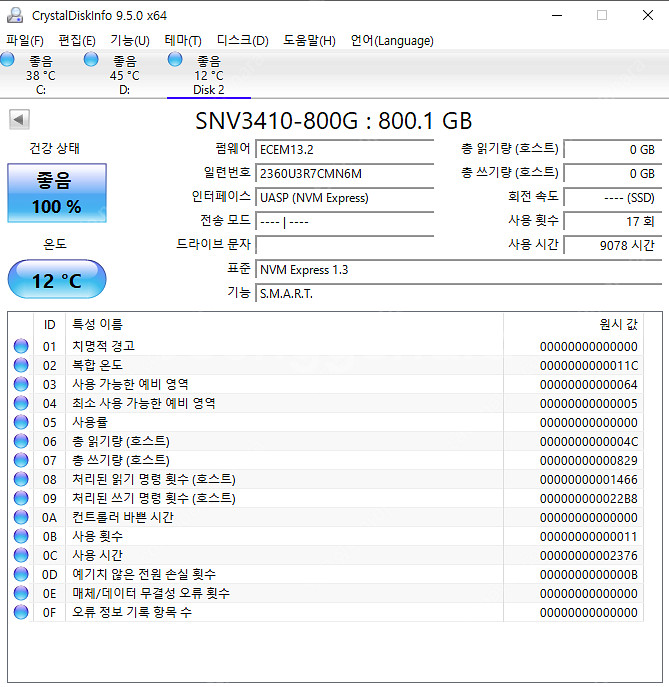Click status orb of 0A 컨트롤러 바쁜 시간

(21, 517)
